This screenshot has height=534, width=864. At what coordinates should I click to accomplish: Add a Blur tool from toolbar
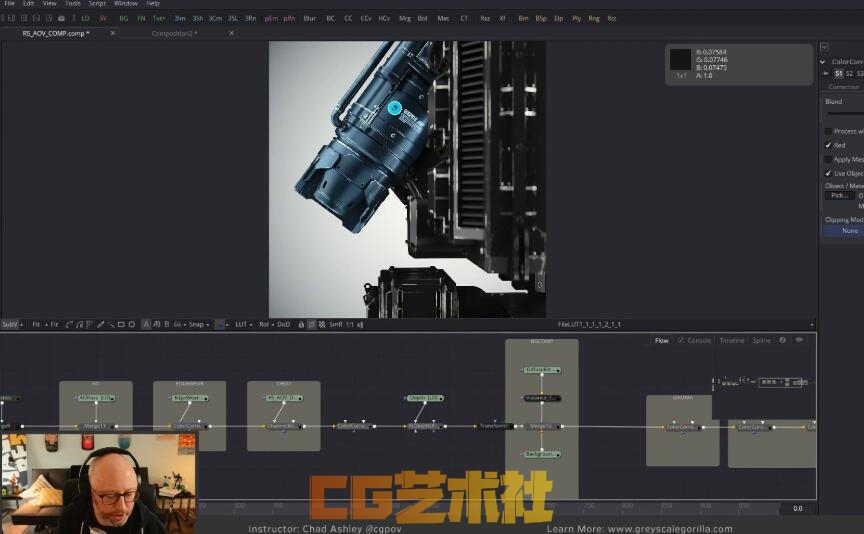pyautogui.click(x=310, y=18)
